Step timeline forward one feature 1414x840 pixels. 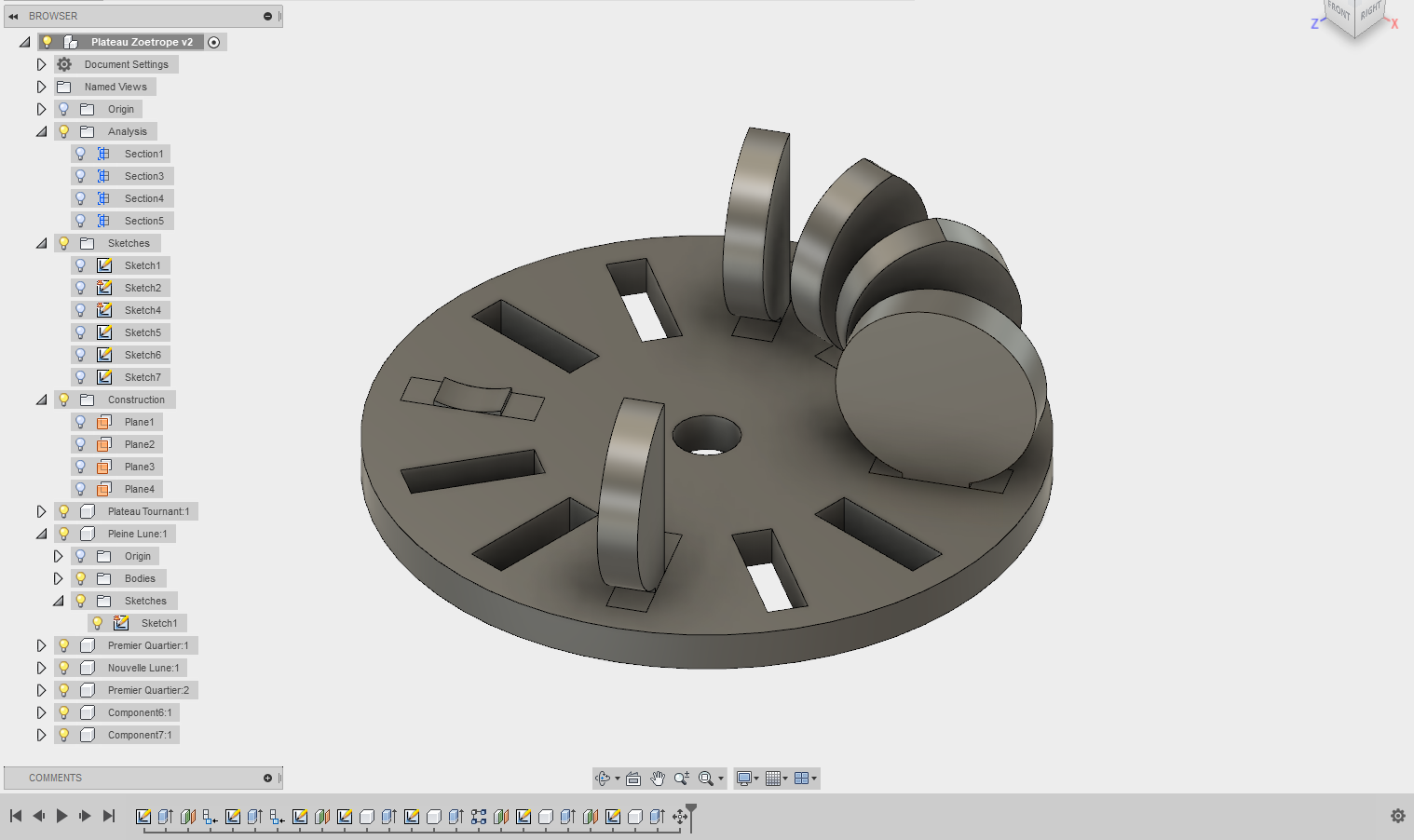[85, 816]
